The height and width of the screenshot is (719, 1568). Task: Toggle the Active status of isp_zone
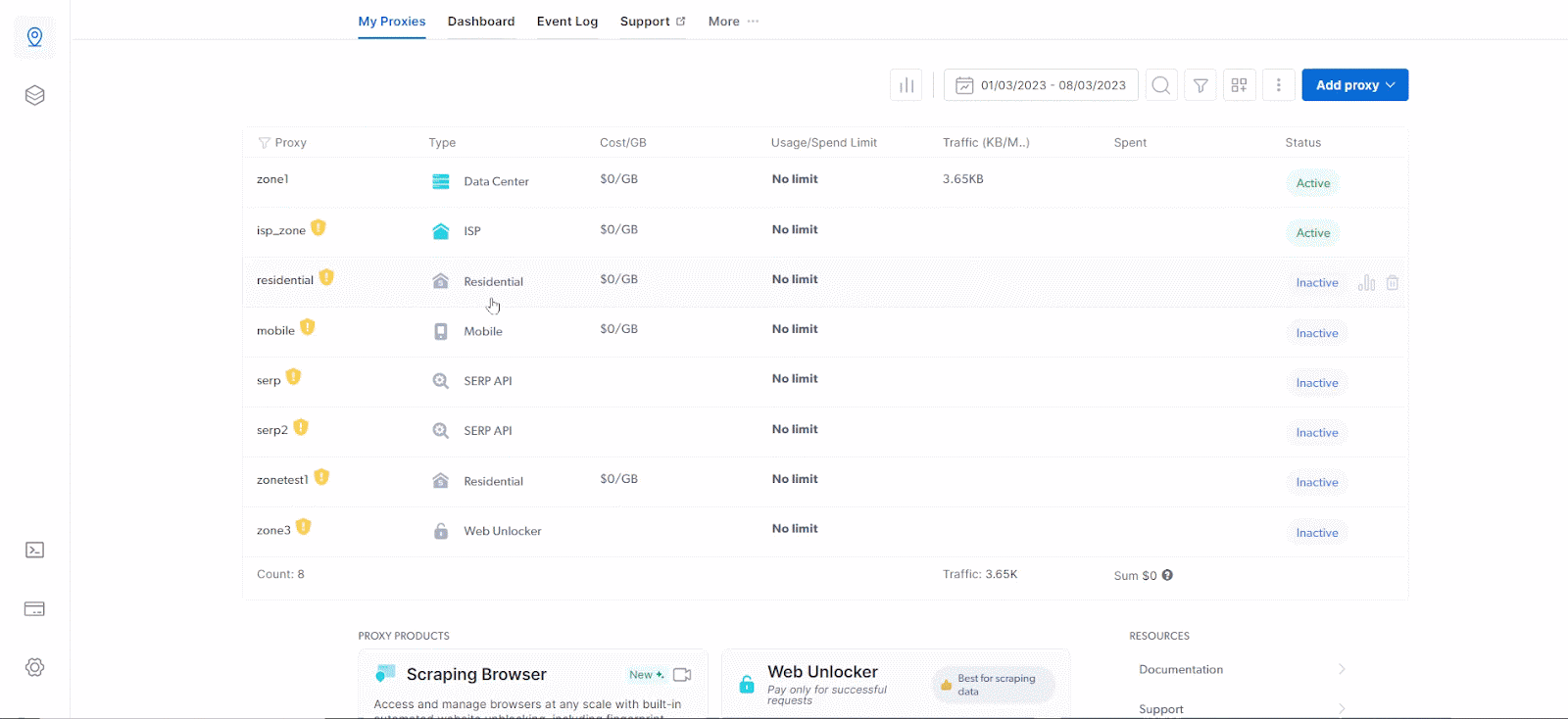pyautogui.click(x=1313, y=233)
